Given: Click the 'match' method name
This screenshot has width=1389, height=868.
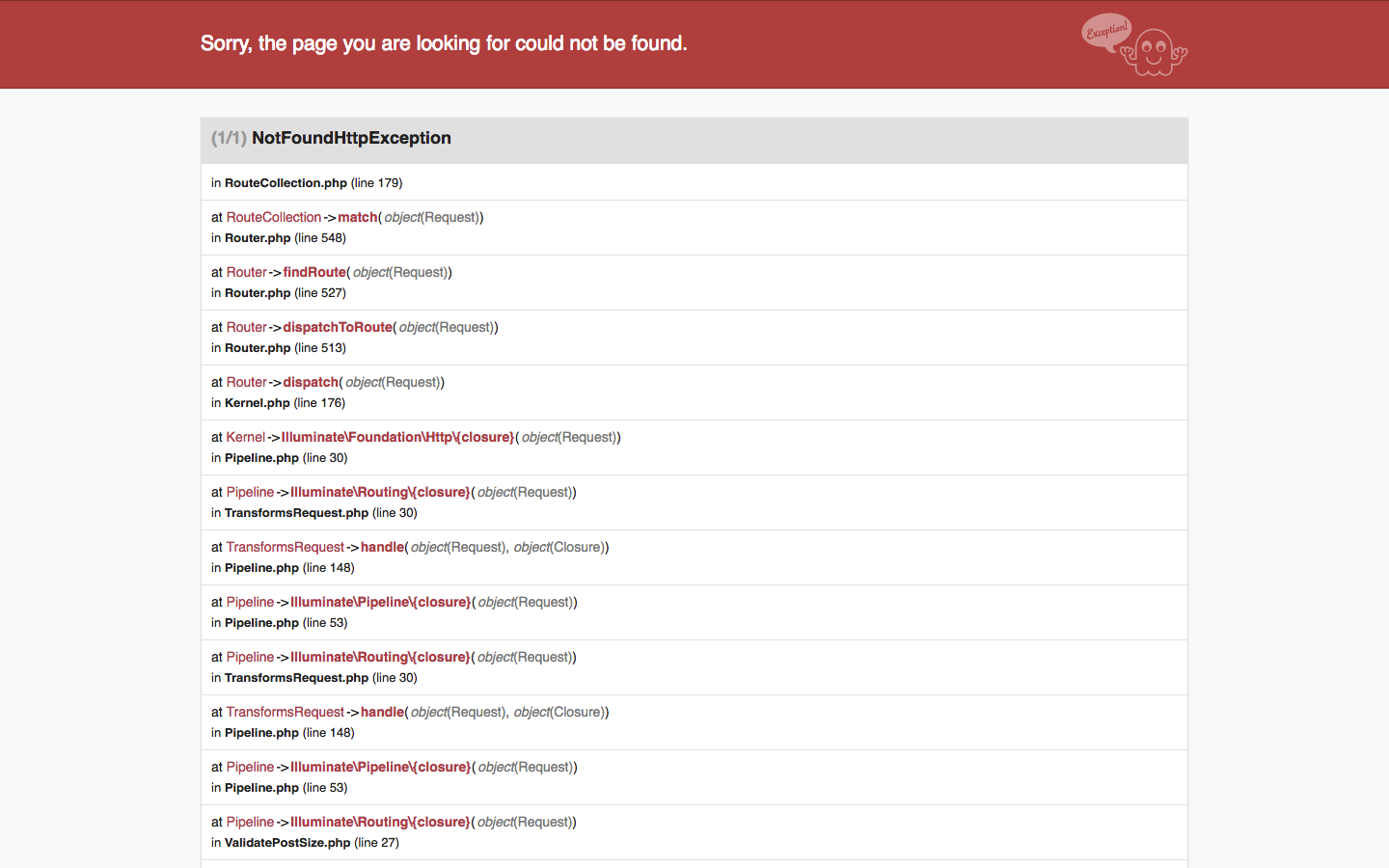Looking at the screenshot, I should coord(358,218).
